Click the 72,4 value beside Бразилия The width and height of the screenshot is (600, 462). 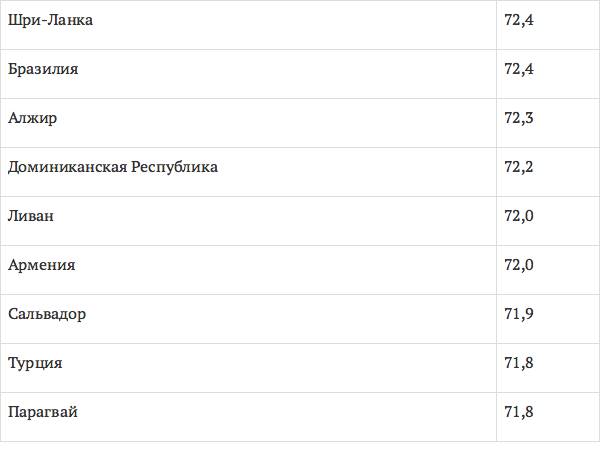[x=519, y=69]
